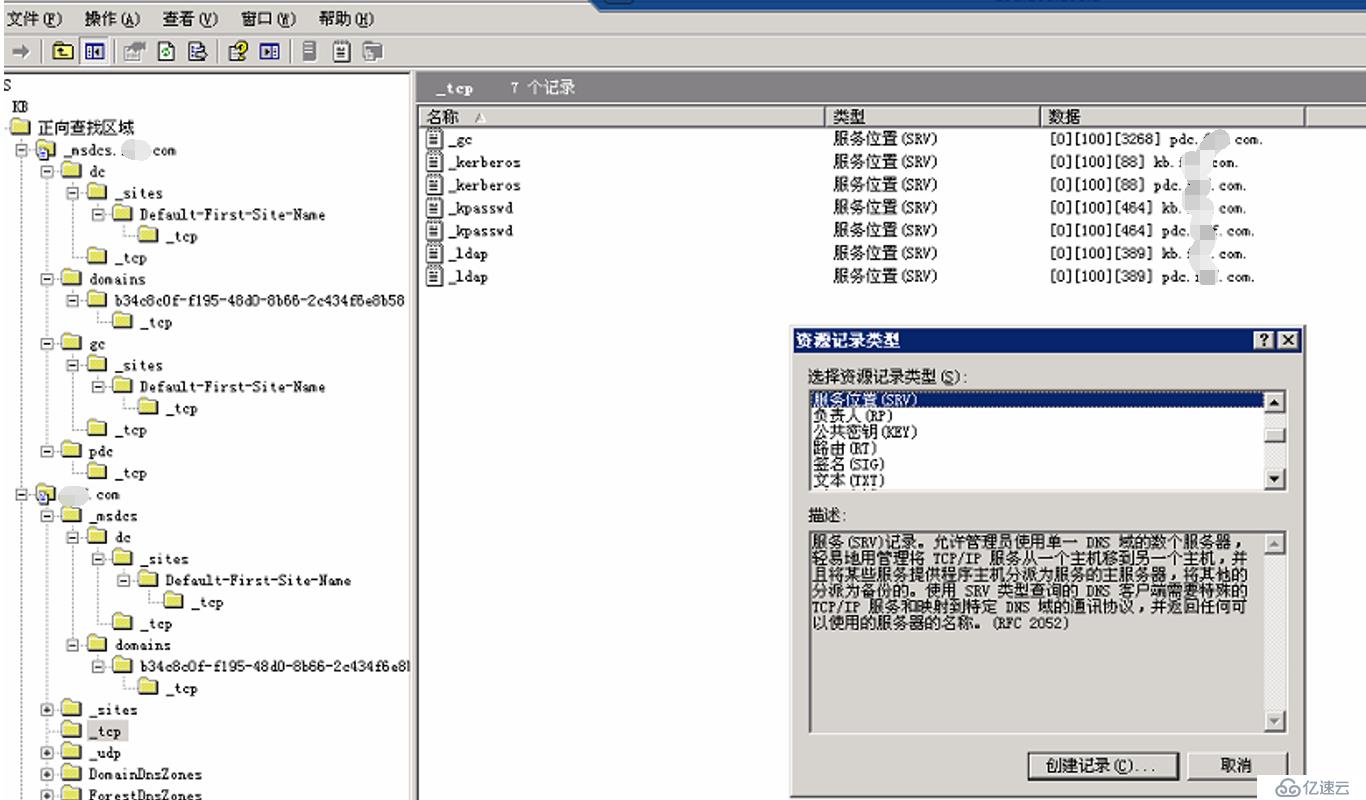
Task: Sort list by 类型 column header
Action: point(933,117)
